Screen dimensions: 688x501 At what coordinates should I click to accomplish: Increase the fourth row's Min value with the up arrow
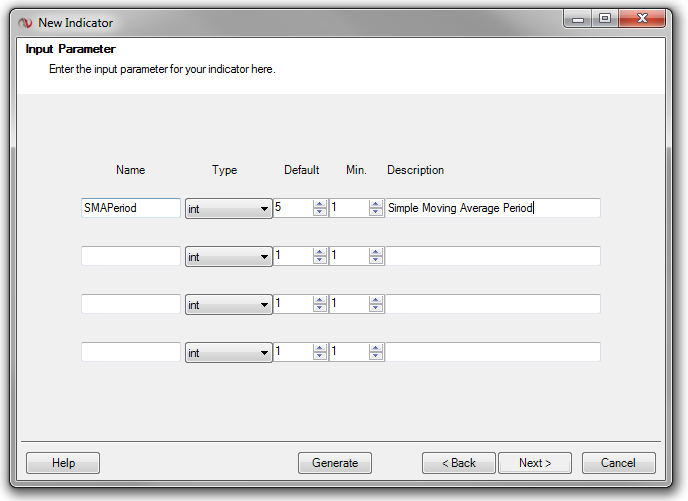click(x=376, y=348)
